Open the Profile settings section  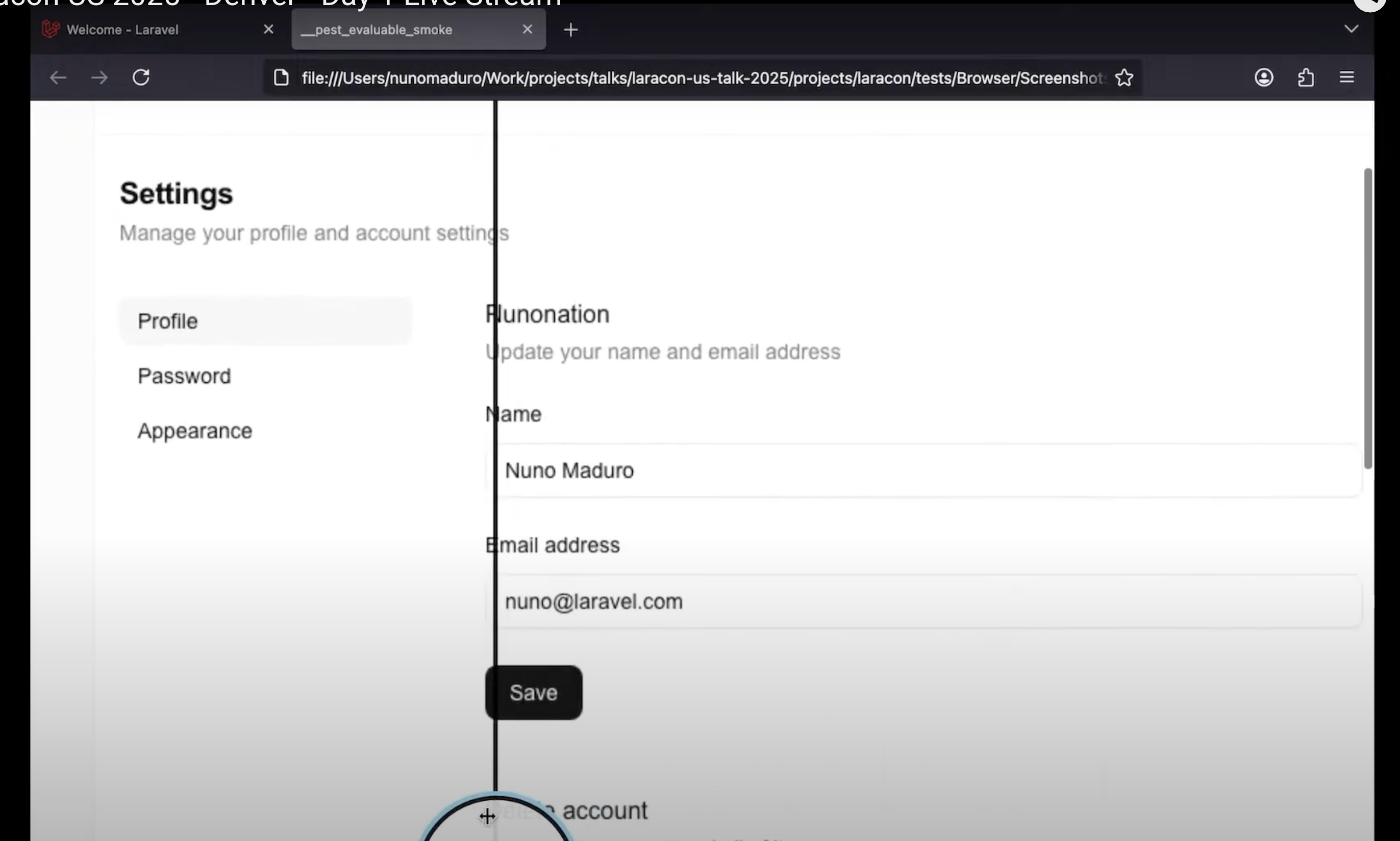point(265,321)
